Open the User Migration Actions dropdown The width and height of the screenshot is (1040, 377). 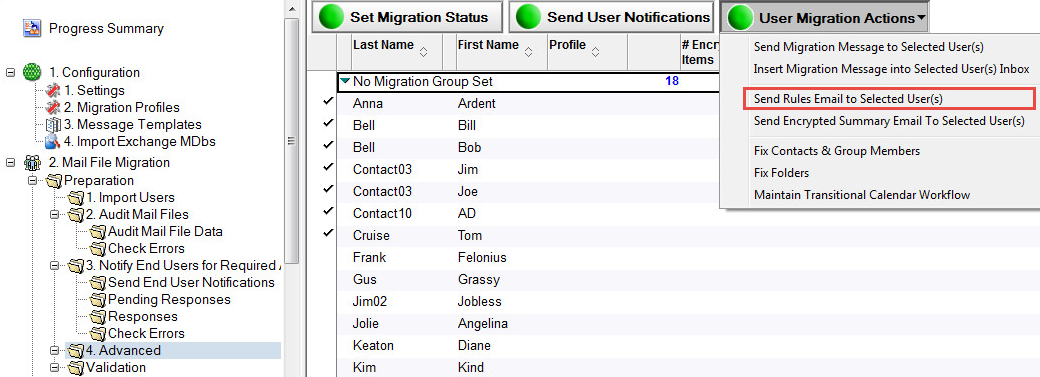pyautogui.click(x=825, y=18)
